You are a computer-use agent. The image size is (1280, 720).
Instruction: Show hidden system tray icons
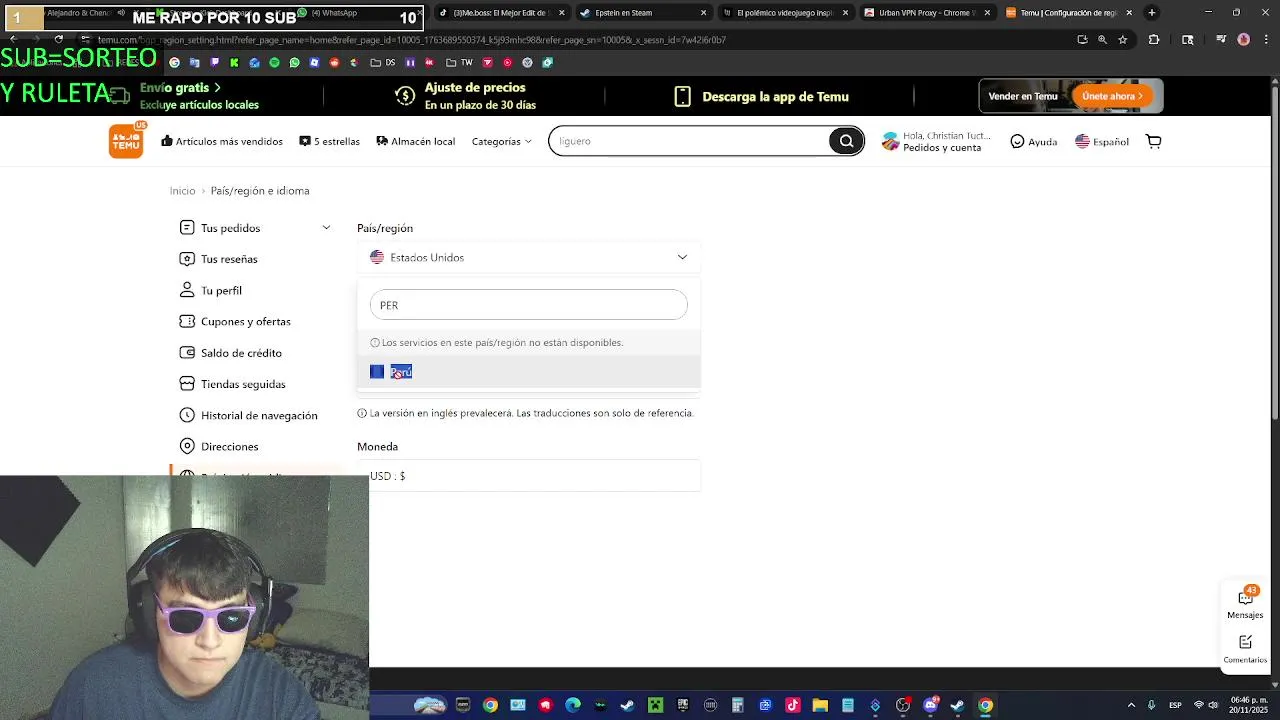pyautogui.click(x=1131, y=705)
